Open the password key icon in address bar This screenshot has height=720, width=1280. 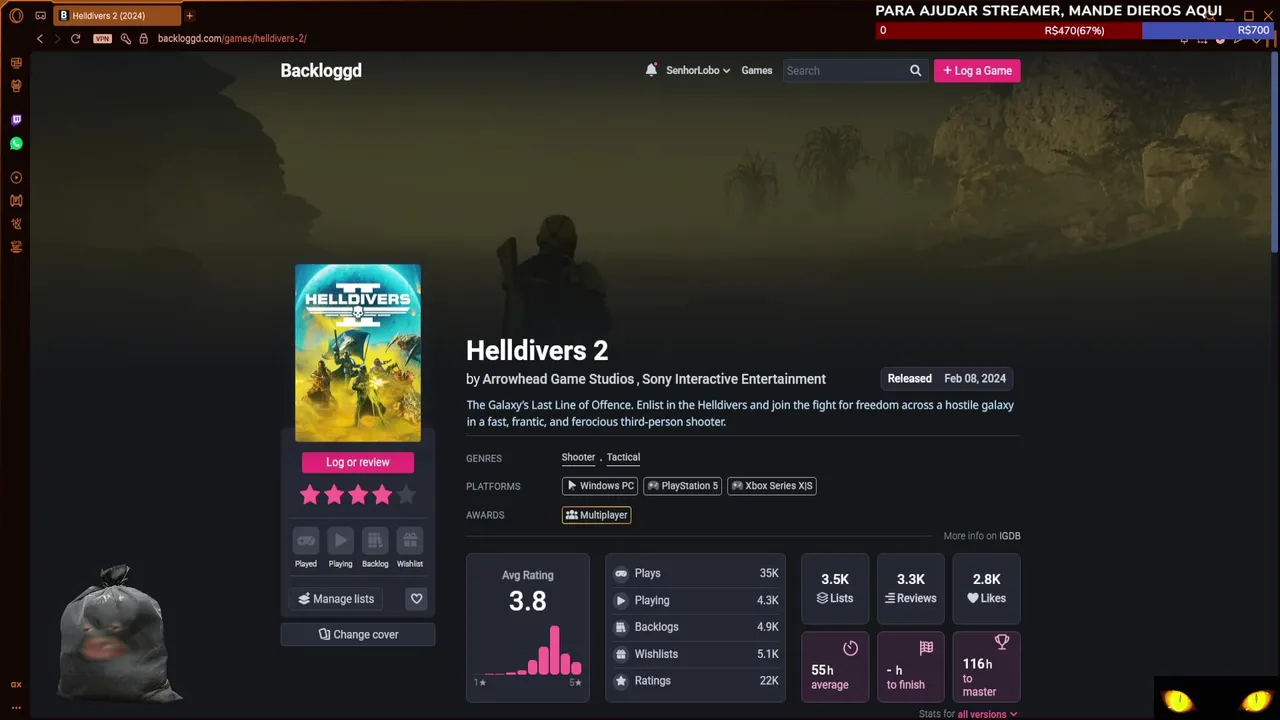125,39
